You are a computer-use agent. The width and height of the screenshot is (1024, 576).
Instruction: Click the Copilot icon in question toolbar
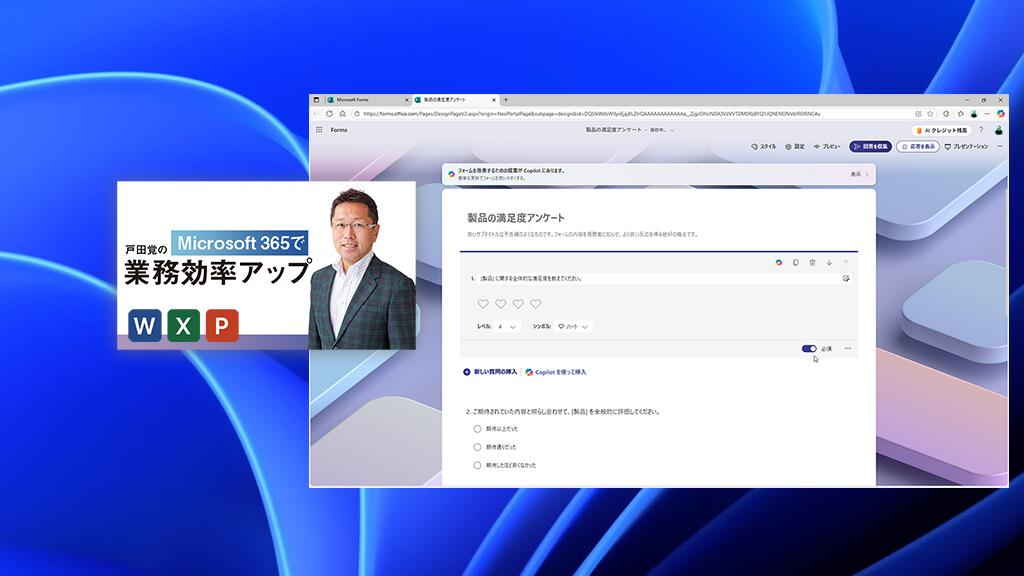778,263
